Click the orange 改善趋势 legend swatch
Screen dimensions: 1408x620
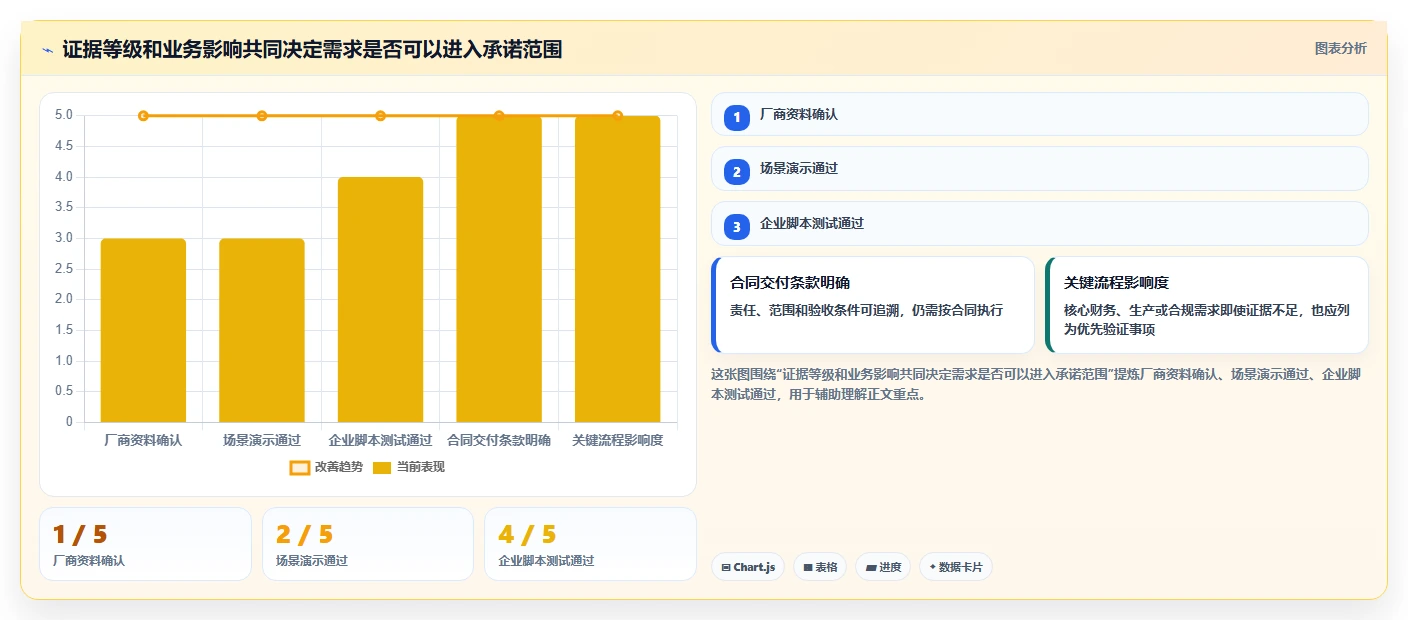(x=300, y=468)
